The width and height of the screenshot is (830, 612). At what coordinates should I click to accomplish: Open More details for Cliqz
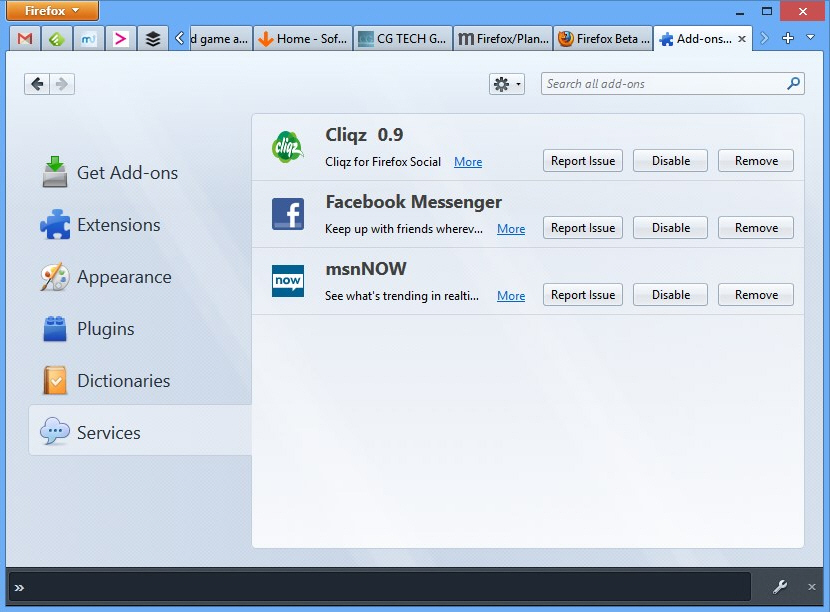pos(468,162)
